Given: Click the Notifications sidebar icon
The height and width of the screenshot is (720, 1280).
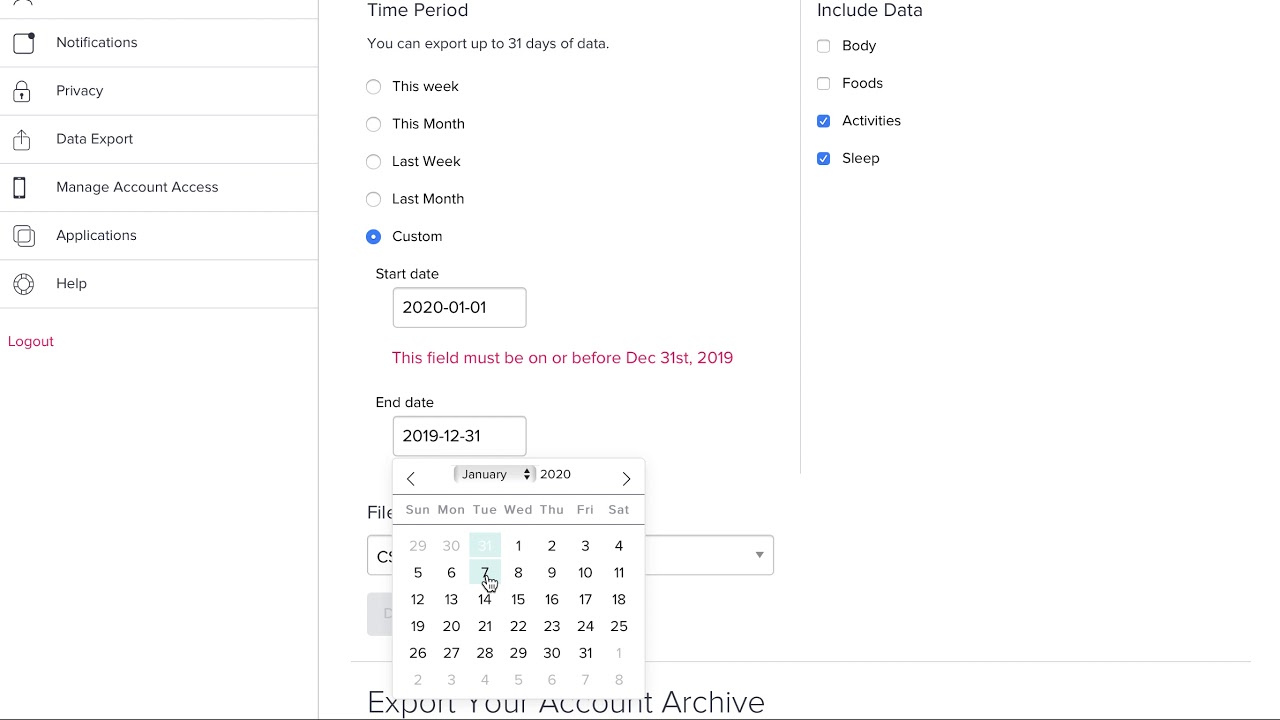Looking at the screenshot, I should (x=24, y=43).
